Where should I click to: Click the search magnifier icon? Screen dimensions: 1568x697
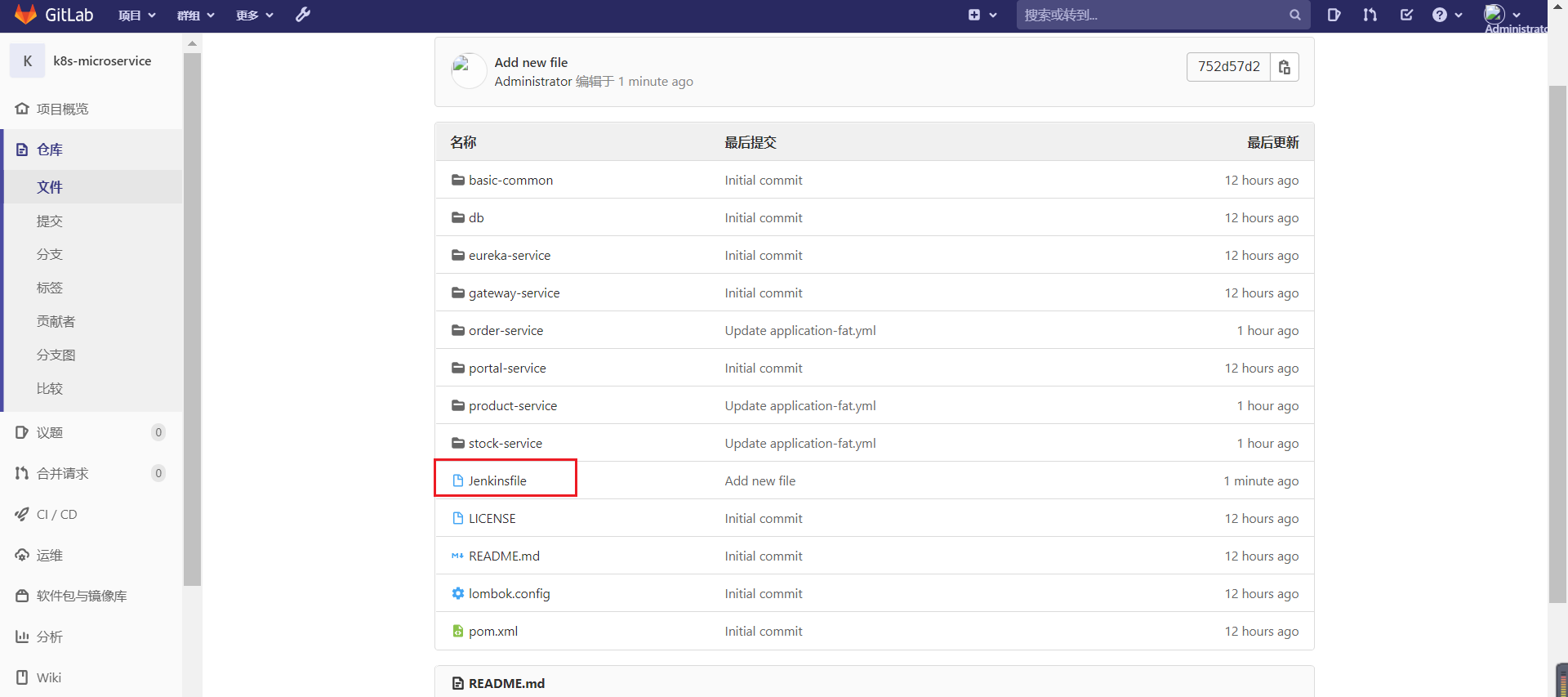[1294, 15]
